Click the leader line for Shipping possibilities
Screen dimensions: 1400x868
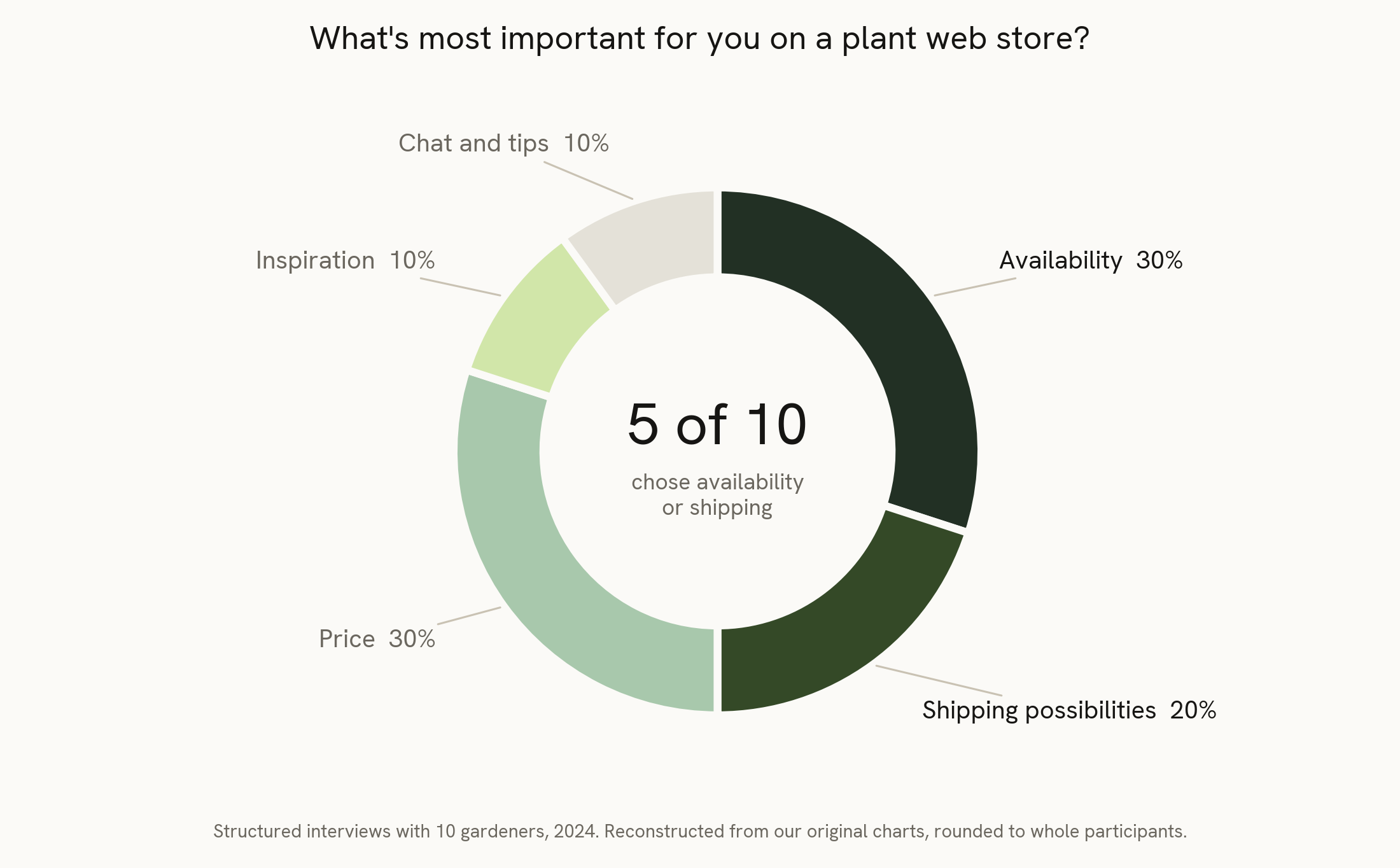tap(939, 680)
